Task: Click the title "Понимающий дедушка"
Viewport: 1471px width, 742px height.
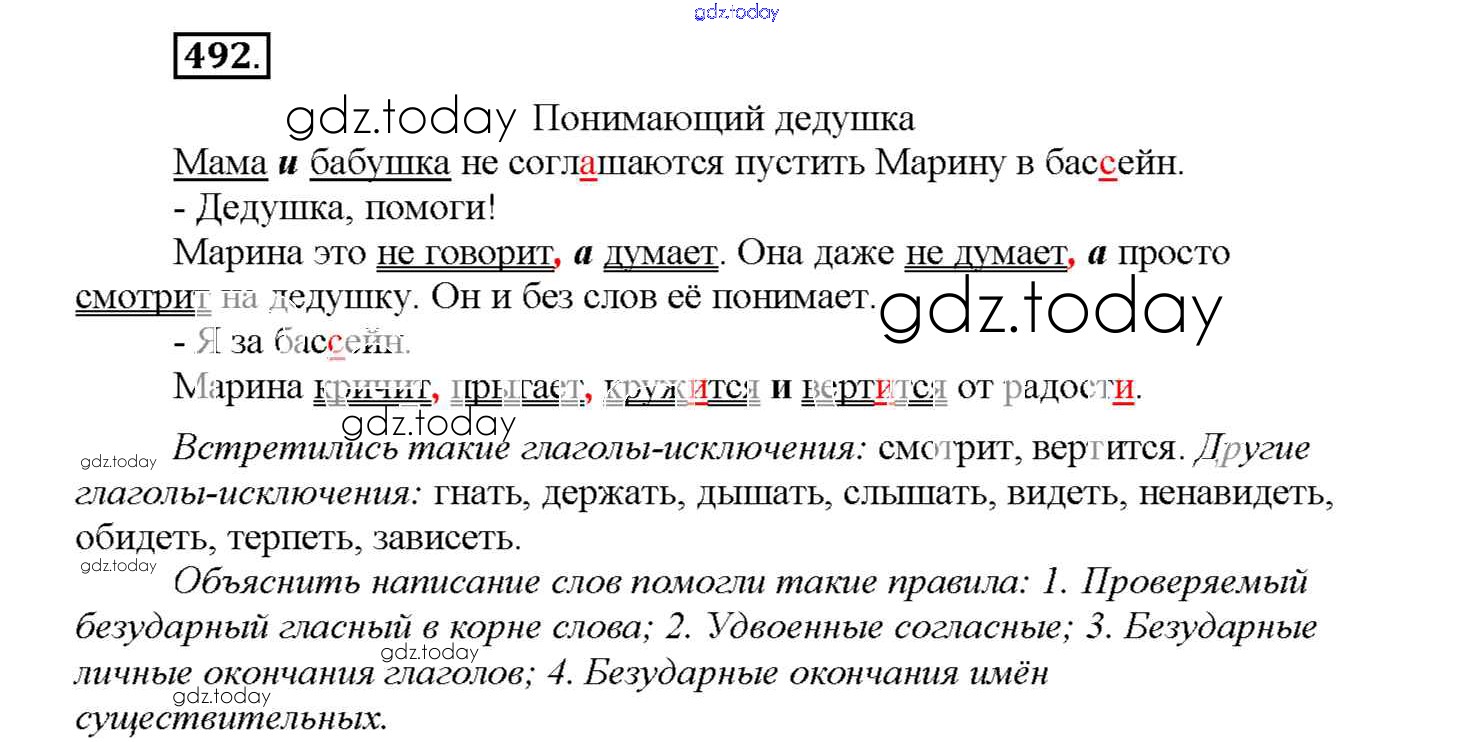Action: coord(723,119)
